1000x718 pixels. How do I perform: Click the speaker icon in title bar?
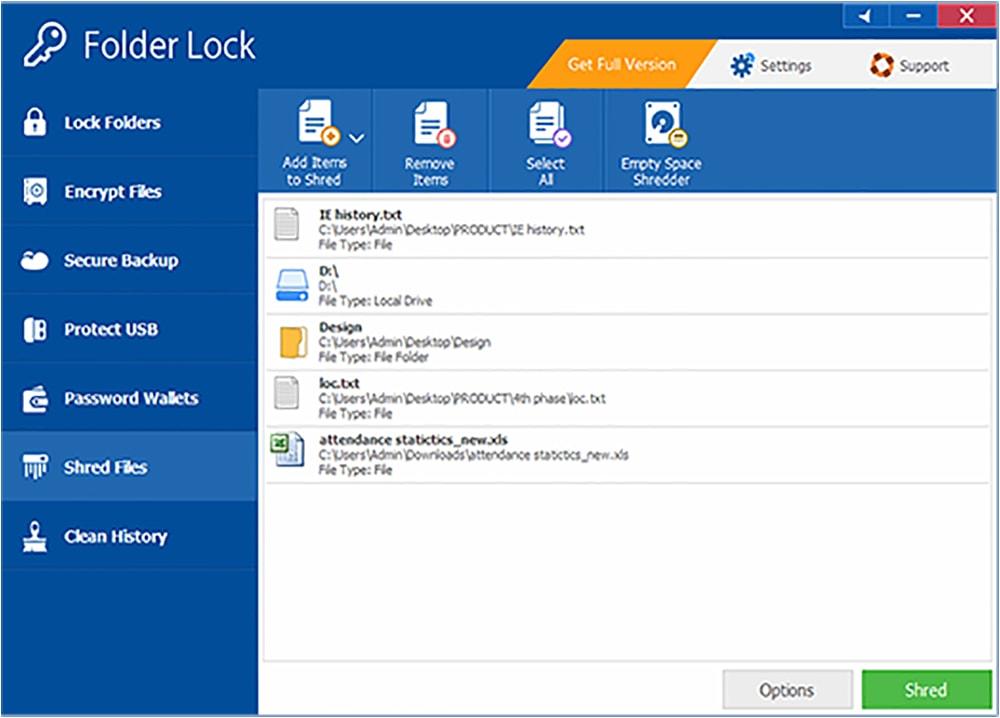click(x=865, y=15)
